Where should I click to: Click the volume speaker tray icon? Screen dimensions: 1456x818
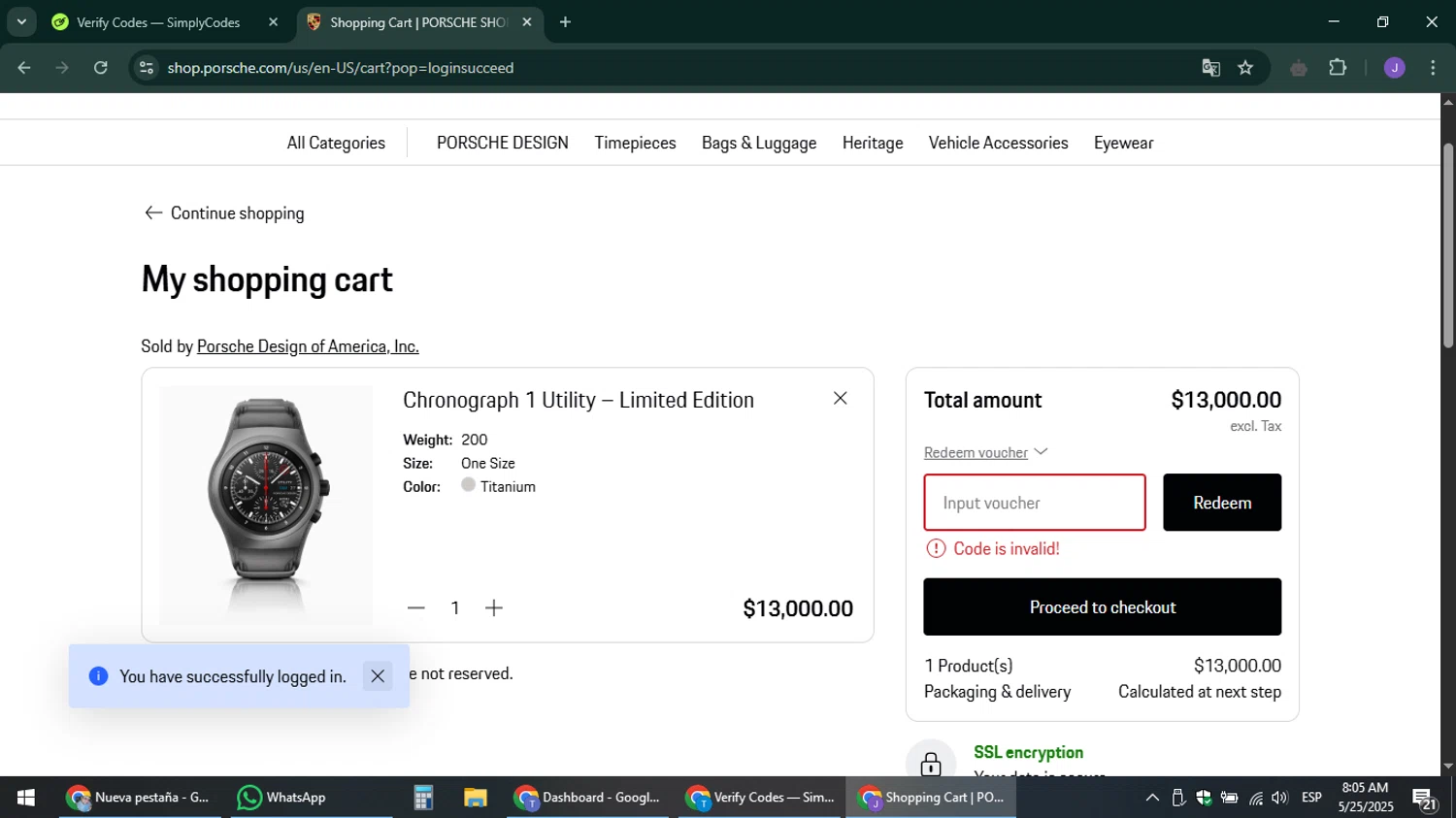point(1279,798)
